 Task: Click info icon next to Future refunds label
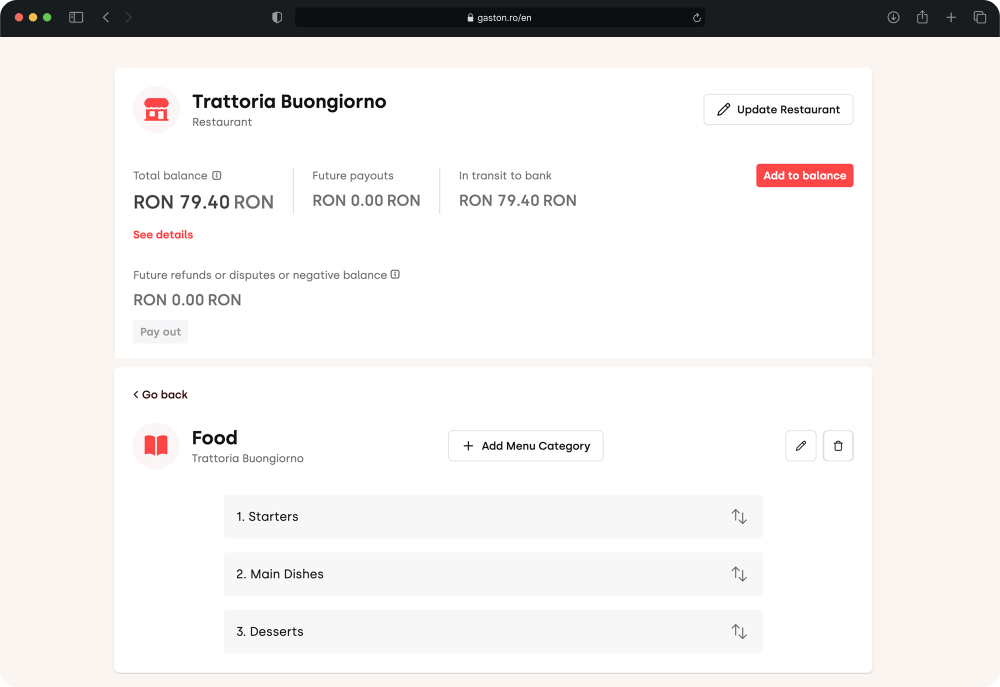point(395,275)
